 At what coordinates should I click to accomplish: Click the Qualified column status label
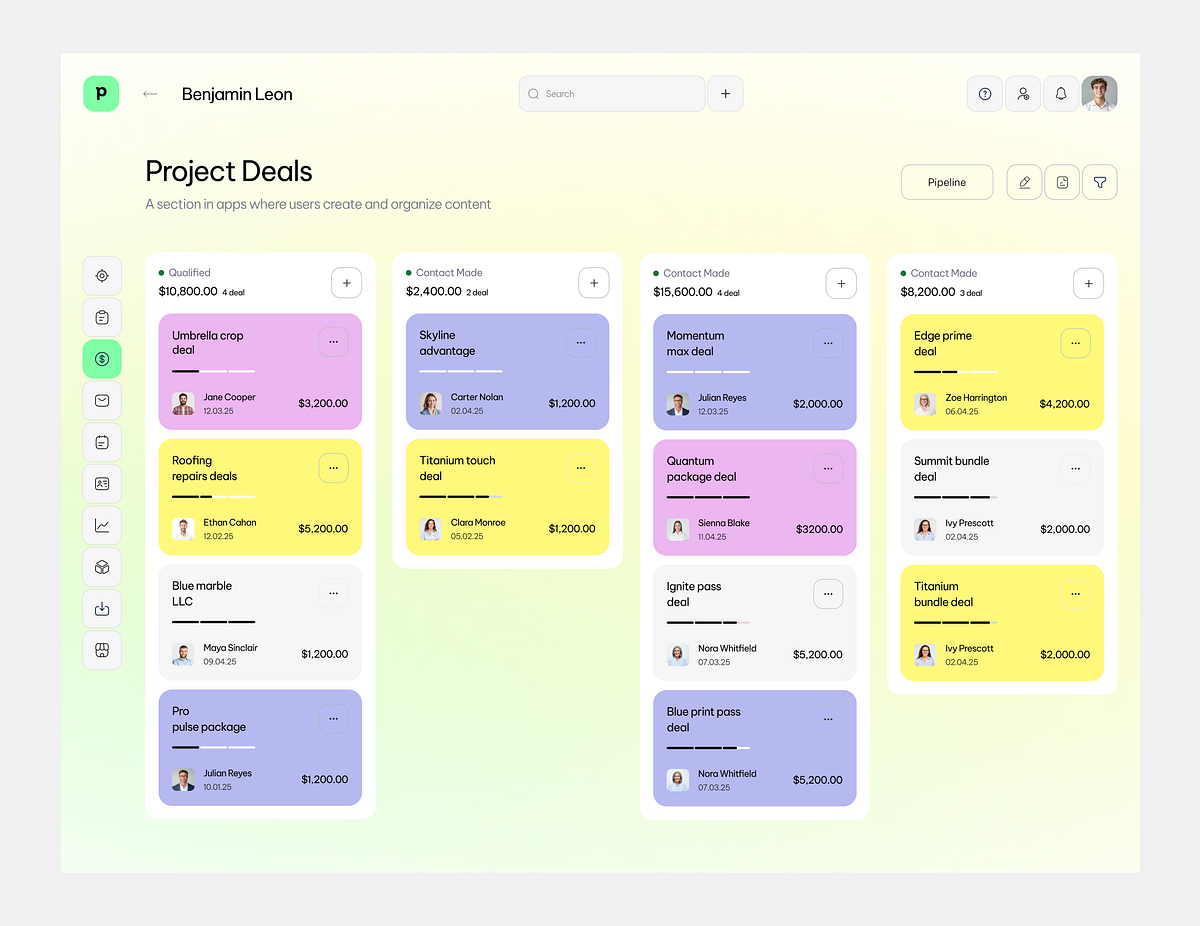[x=189, y=272]
